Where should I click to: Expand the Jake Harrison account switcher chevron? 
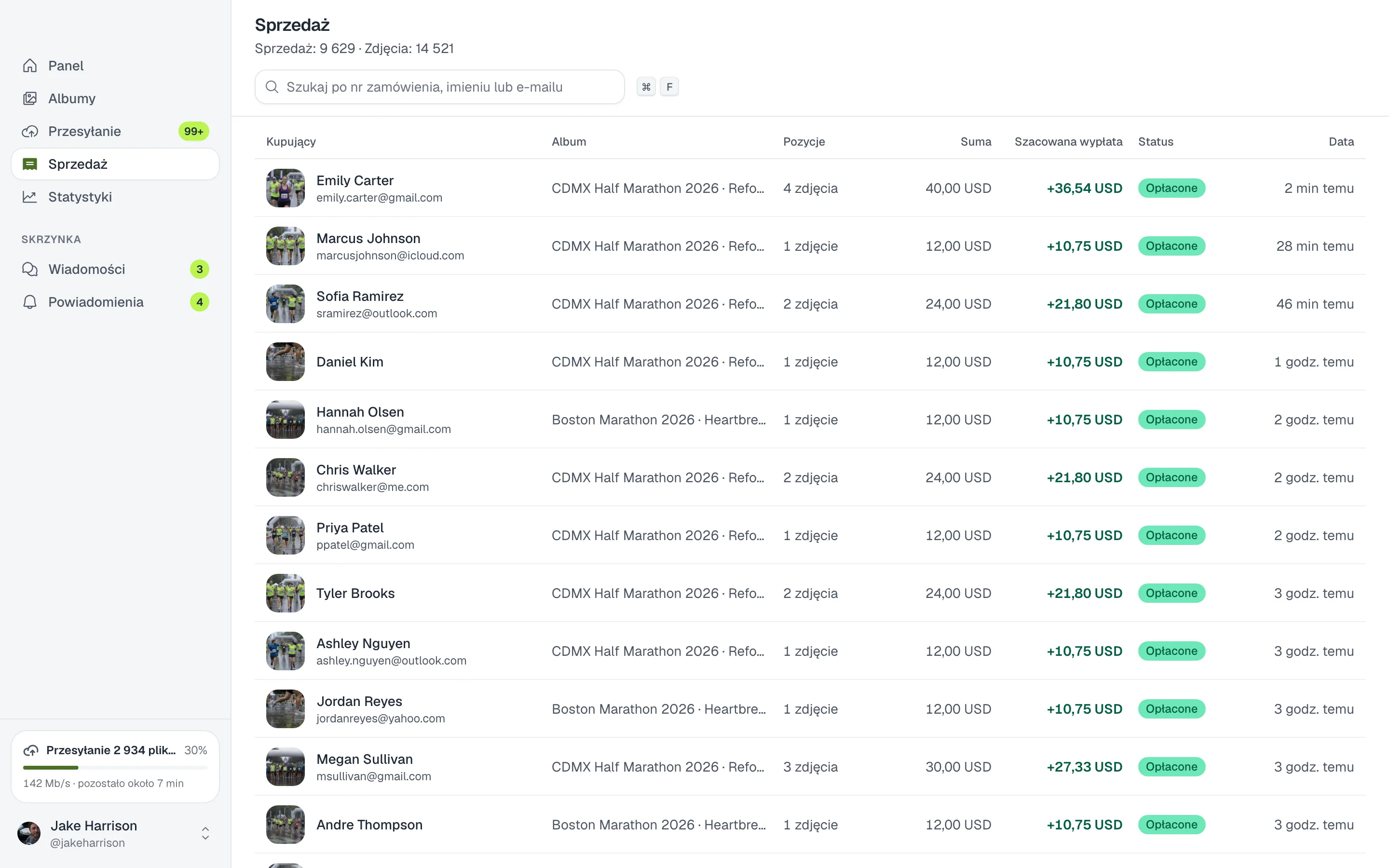[x=205, y=833]
